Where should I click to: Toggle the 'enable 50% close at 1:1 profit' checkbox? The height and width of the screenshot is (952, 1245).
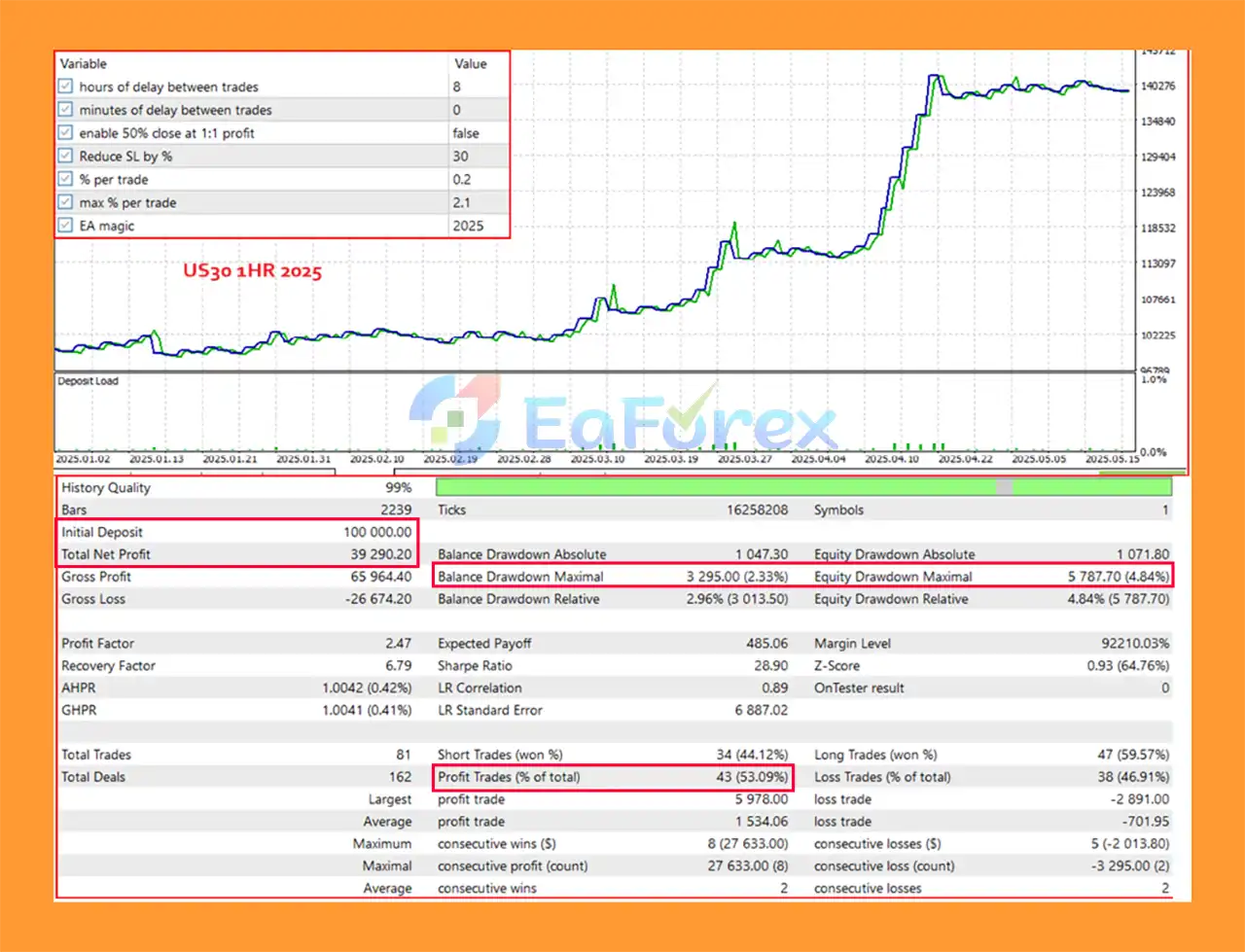coord(66,133)
